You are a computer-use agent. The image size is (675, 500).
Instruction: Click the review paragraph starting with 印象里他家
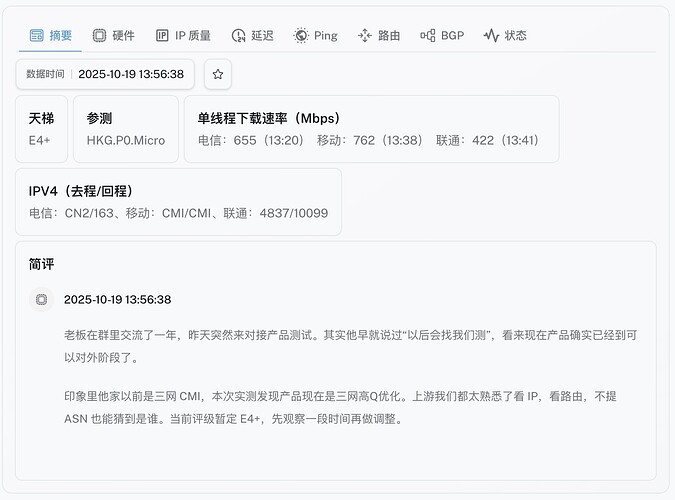[x=345, y=408]
